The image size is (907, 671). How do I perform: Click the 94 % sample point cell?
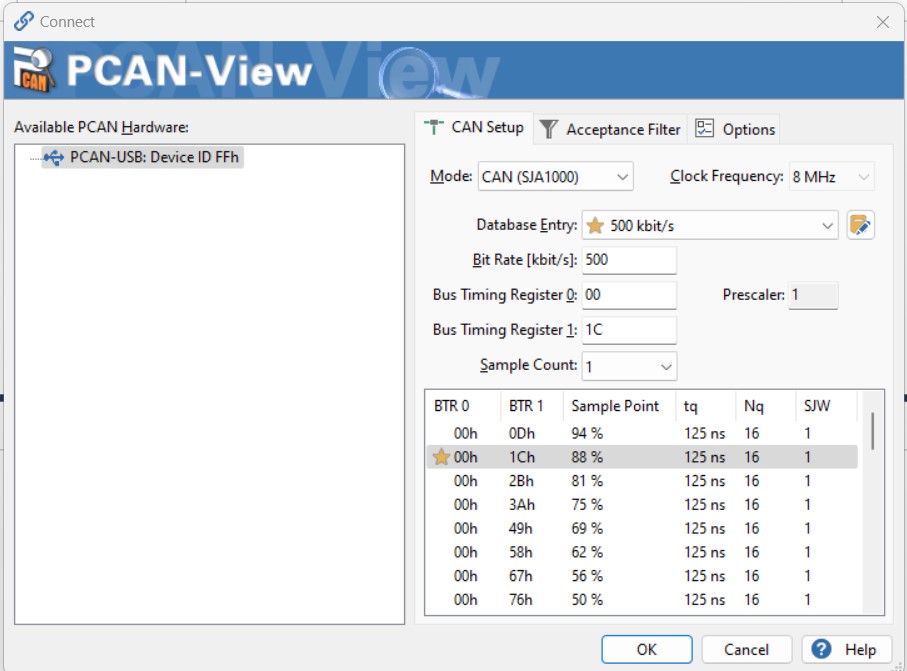pos(587,433)
